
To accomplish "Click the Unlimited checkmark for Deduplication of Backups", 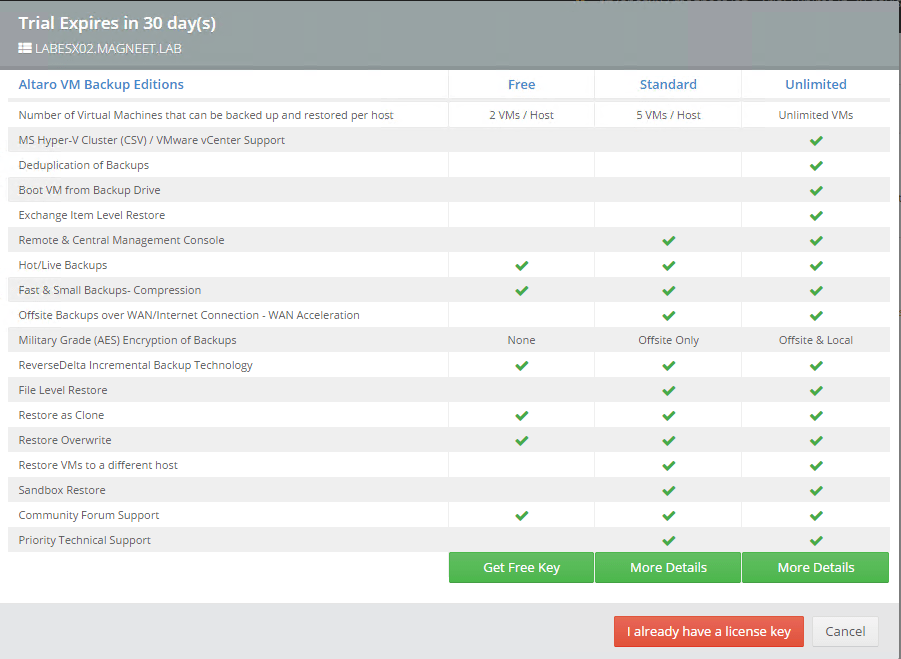I will point(816,165).
